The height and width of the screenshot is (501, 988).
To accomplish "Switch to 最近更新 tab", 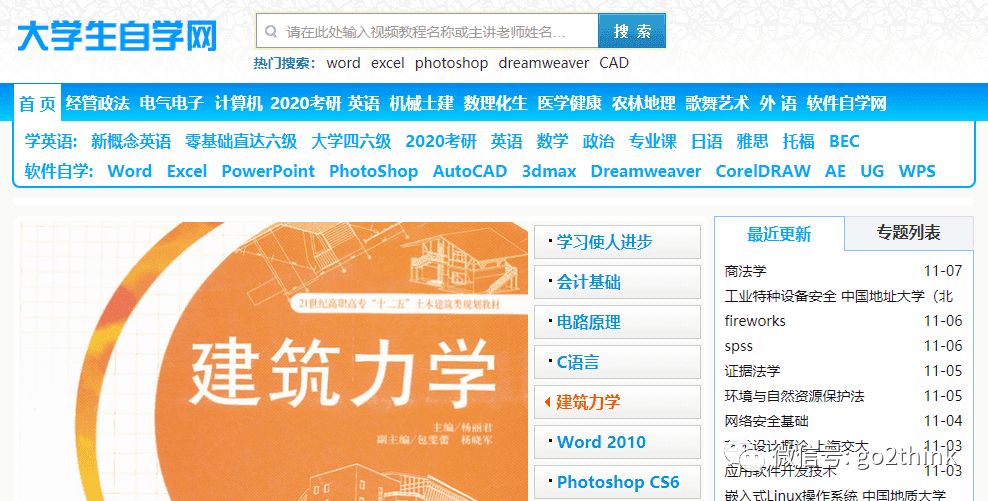I will [779, 234].
